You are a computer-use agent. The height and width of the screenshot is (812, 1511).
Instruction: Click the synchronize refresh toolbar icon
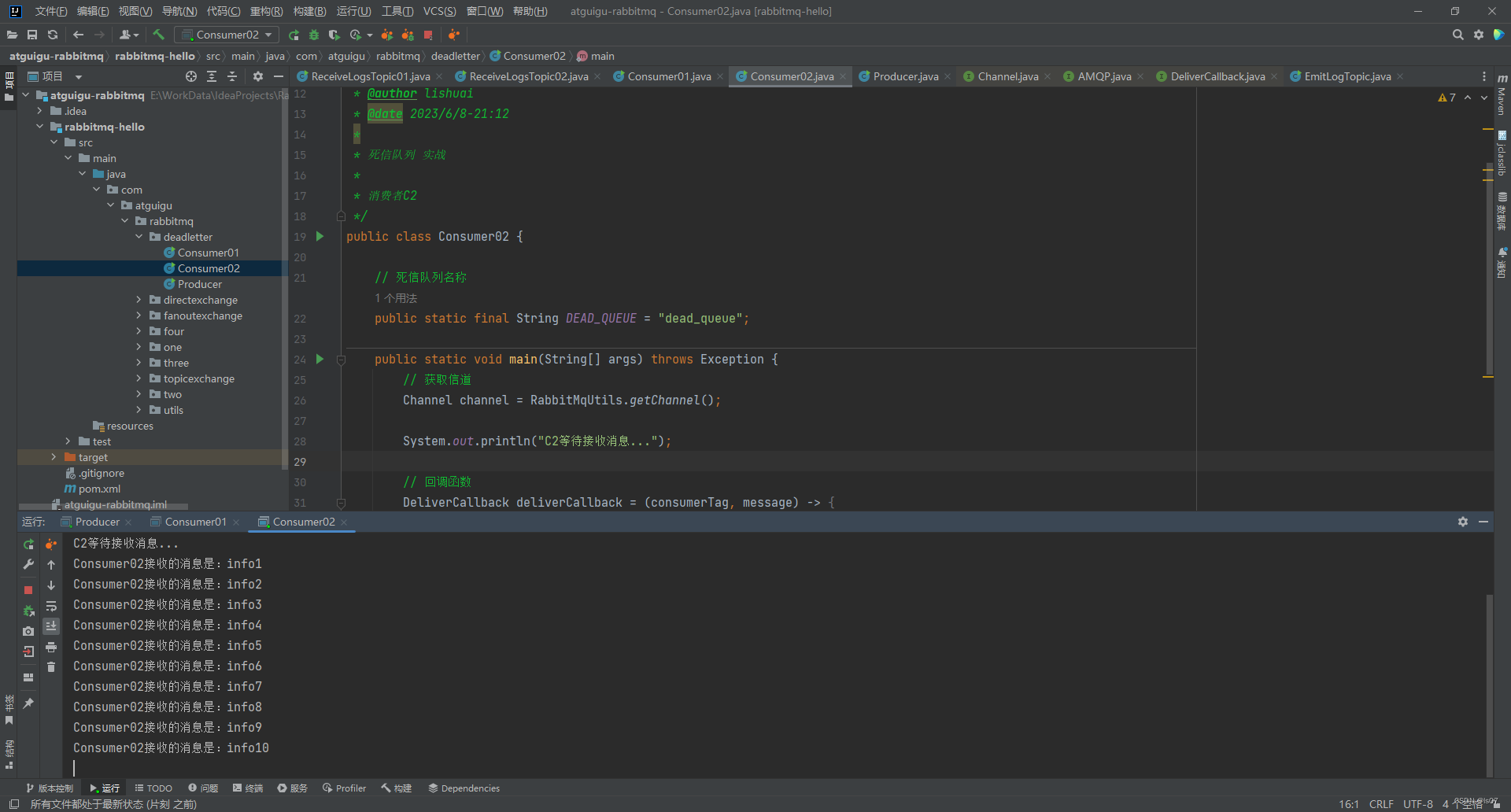click(53, 35)
